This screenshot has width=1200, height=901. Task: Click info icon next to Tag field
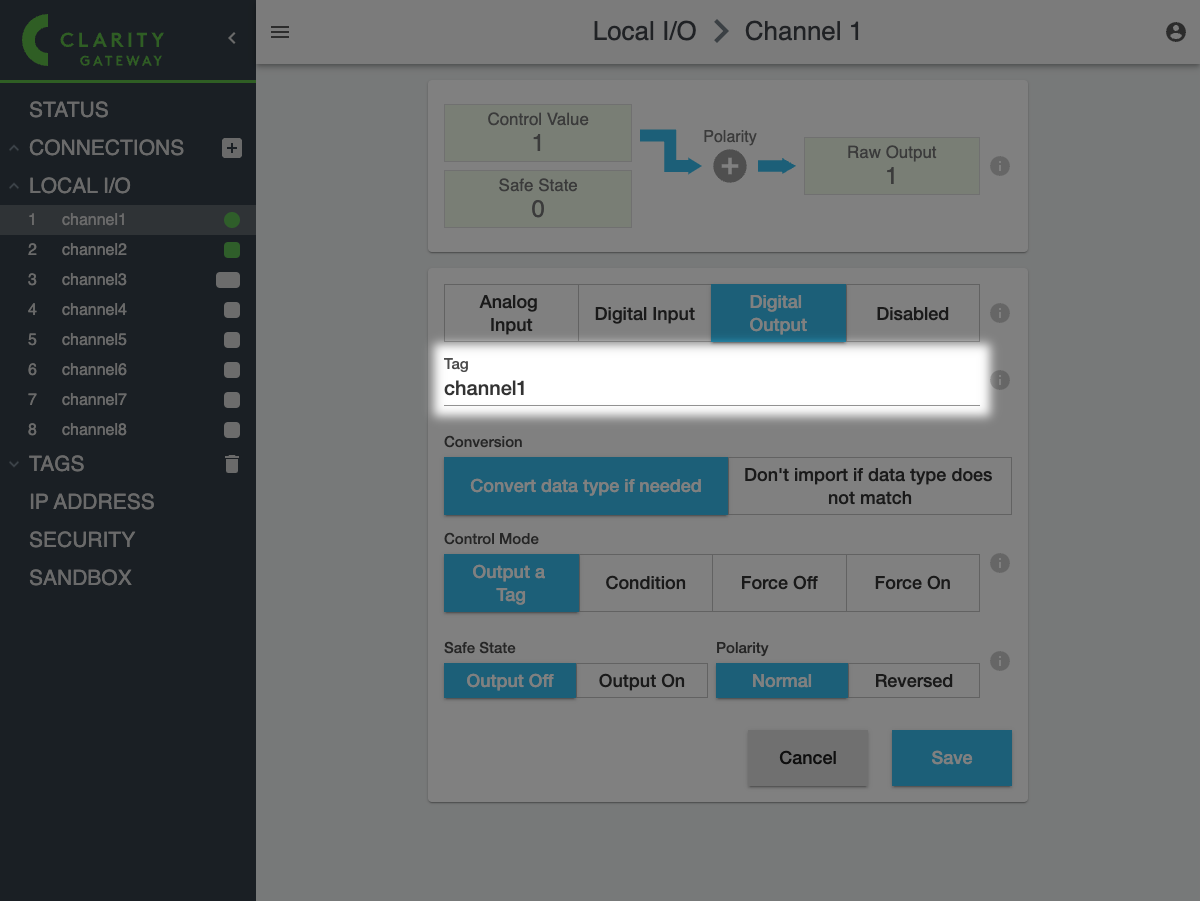click(x=999, y=380)
